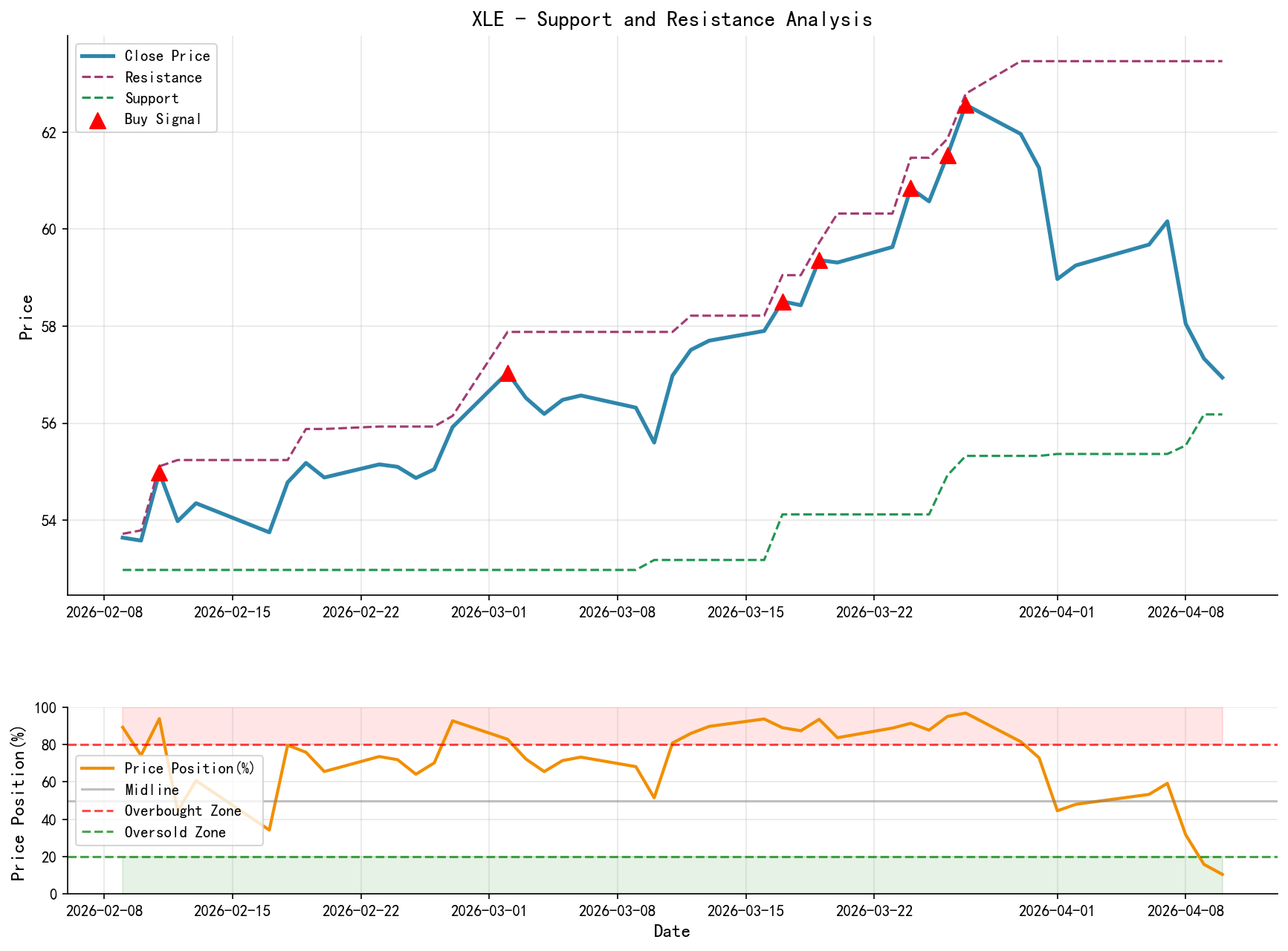Click the '40' tick on the lower chart axis
1288x951 pixels.
[49, 819]
